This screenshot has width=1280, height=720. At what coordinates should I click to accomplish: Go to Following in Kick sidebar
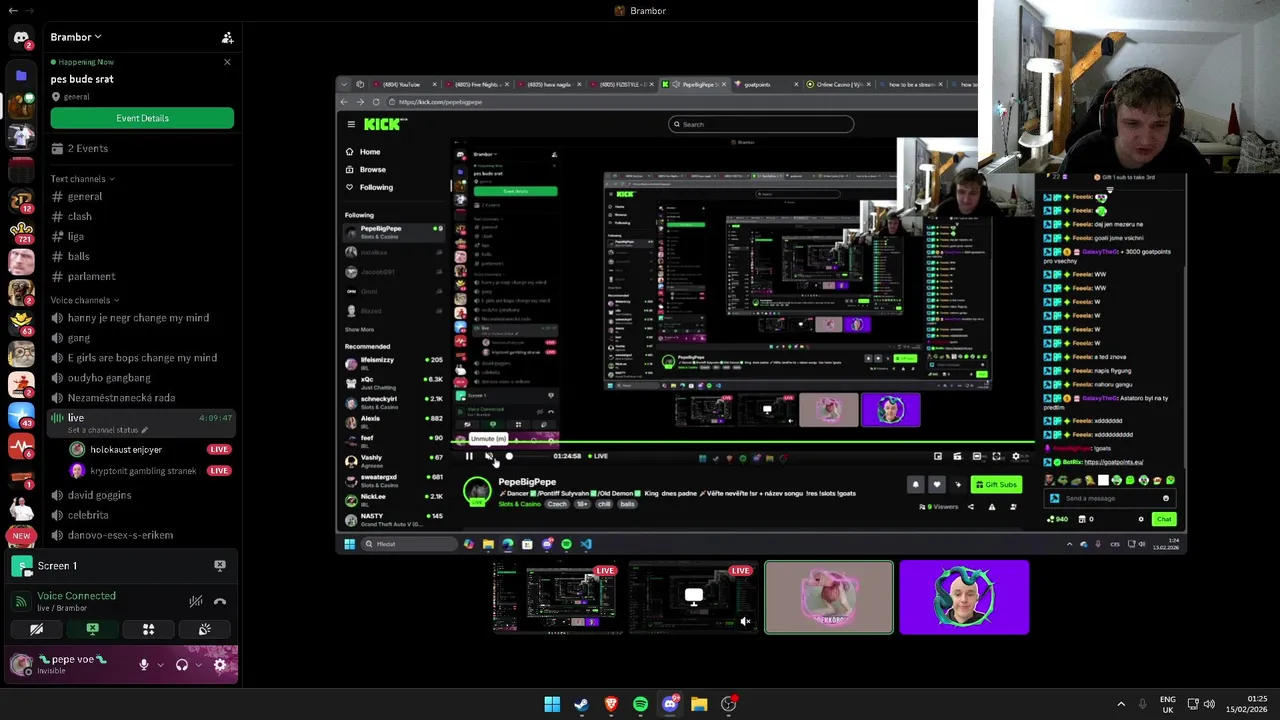pos(369,187)
